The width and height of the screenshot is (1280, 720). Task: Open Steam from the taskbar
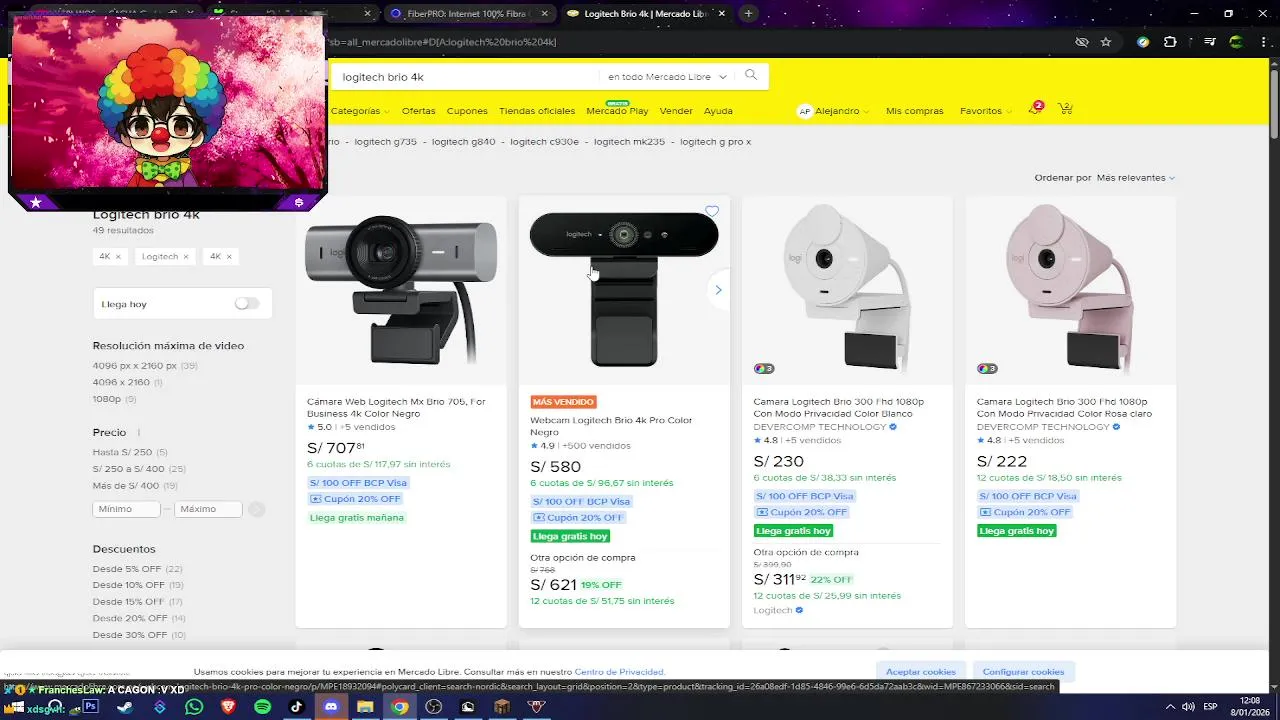[x=125, y=706]
